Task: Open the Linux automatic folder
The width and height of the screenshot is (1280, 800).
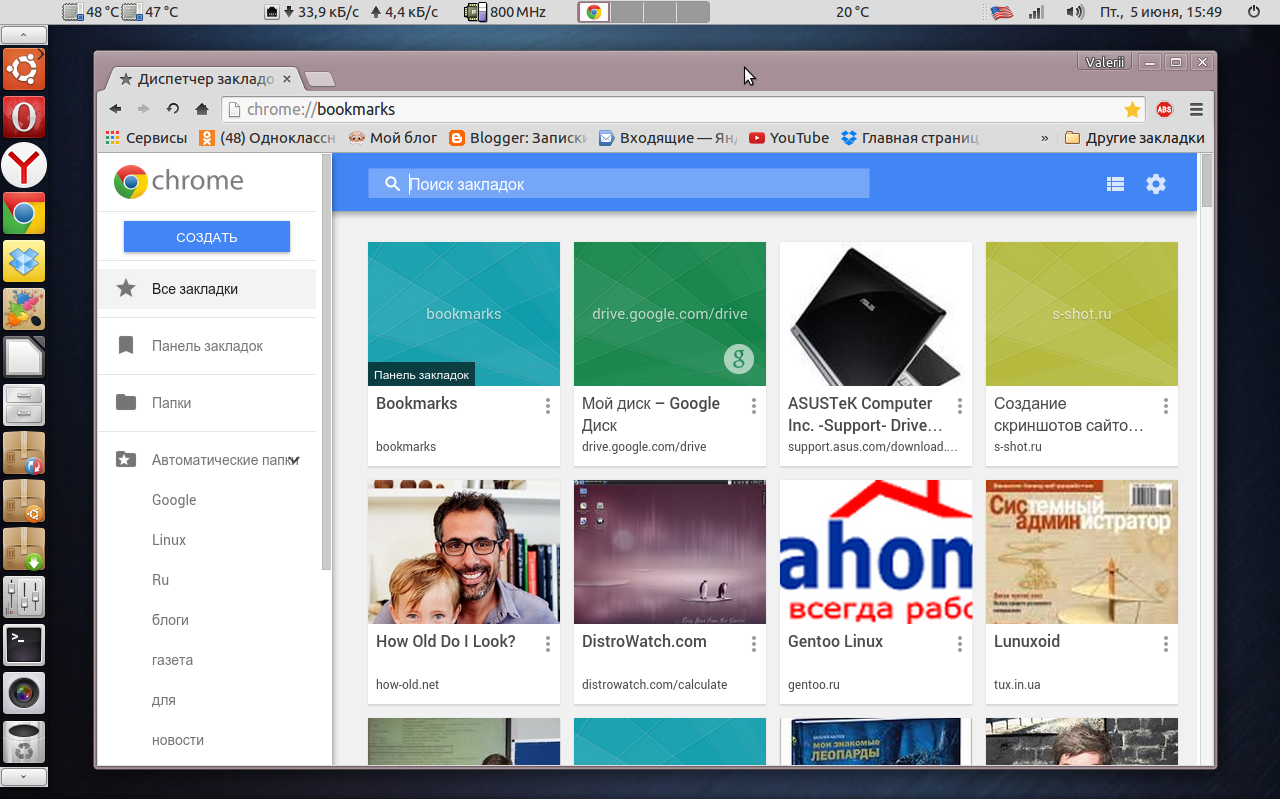Action: coord(169,540)
